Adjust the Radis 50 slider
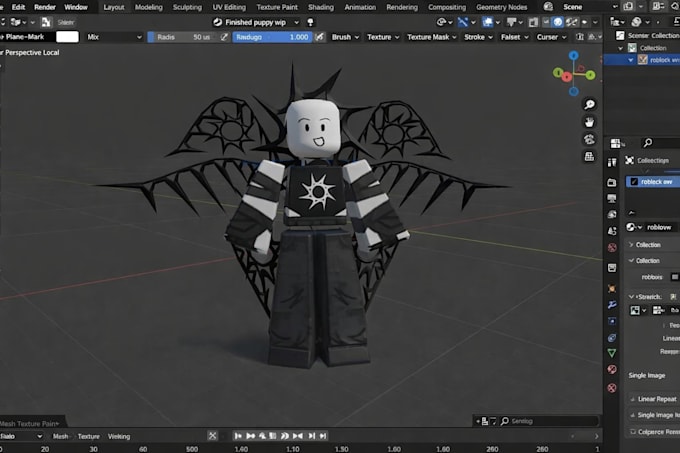This screenshot has width=680, height=453. click(181, 37)
